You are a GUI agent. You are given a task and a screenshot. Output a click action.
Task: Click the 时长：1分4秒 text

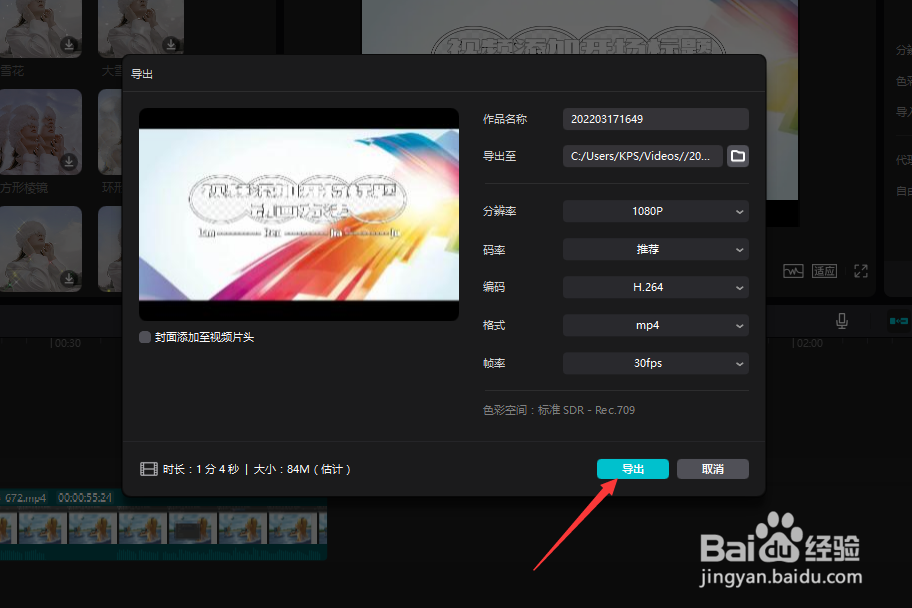tap(201, 469)
